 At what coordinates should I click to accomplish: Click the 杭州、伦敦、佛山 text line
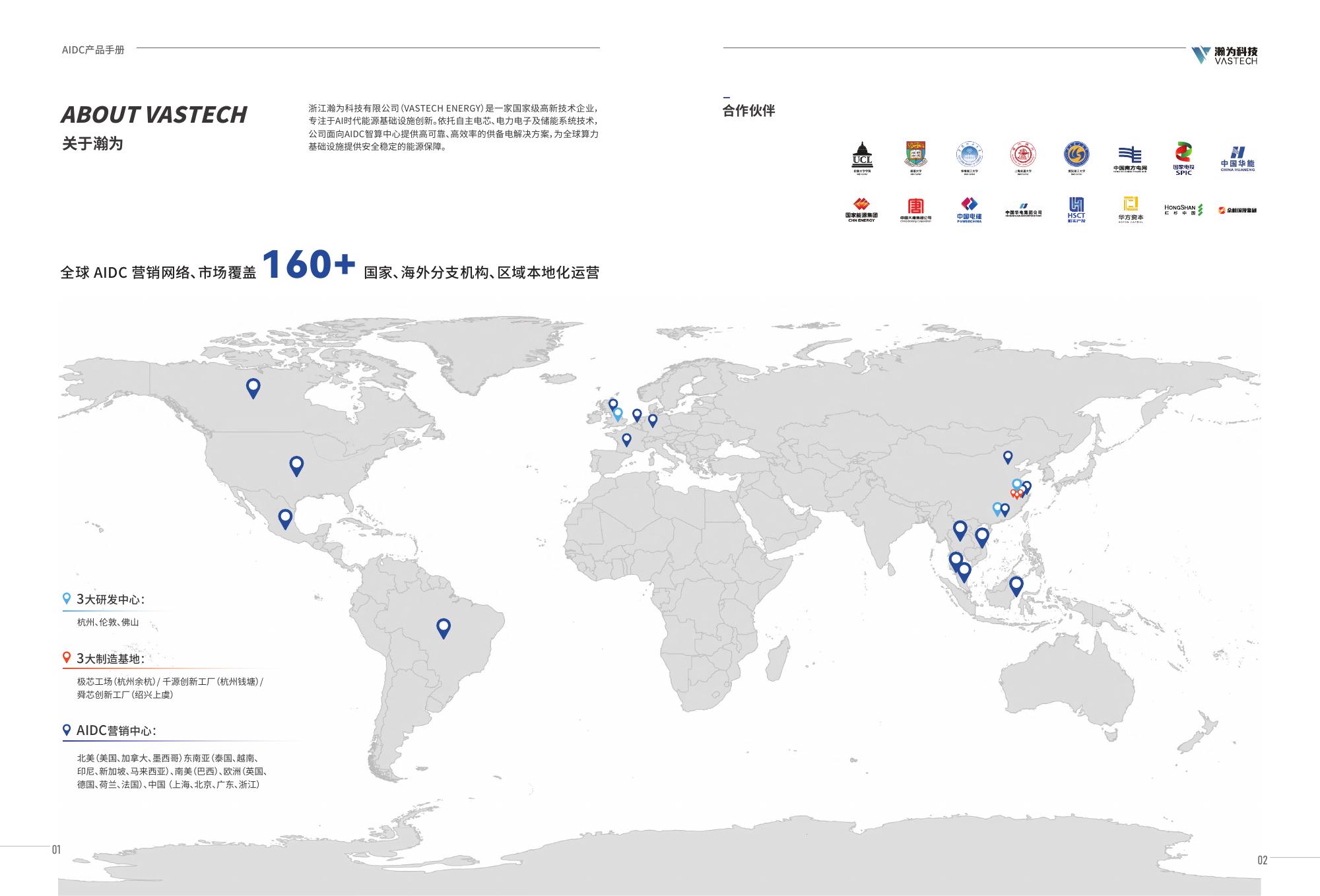[x=108, y=622]
